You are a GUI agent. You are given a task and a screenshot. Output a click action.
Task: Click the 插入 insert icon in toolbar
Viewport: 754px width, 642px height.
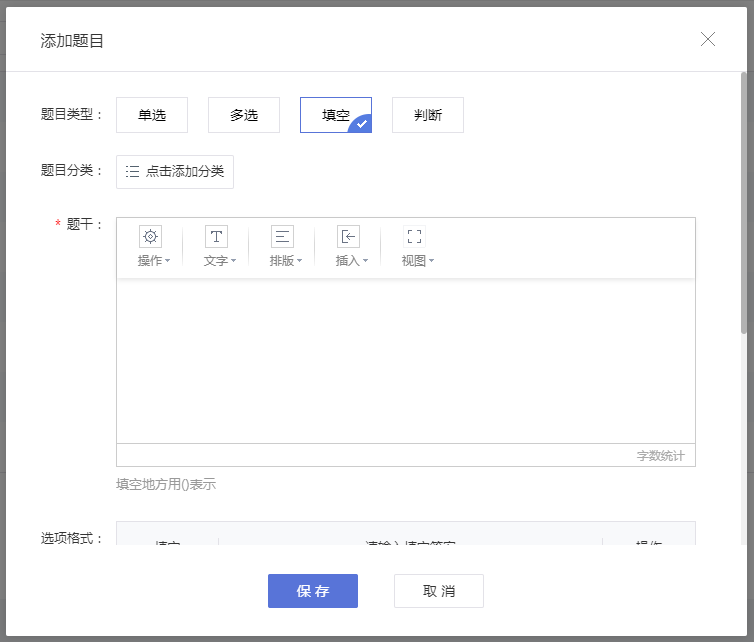(348, 237)
